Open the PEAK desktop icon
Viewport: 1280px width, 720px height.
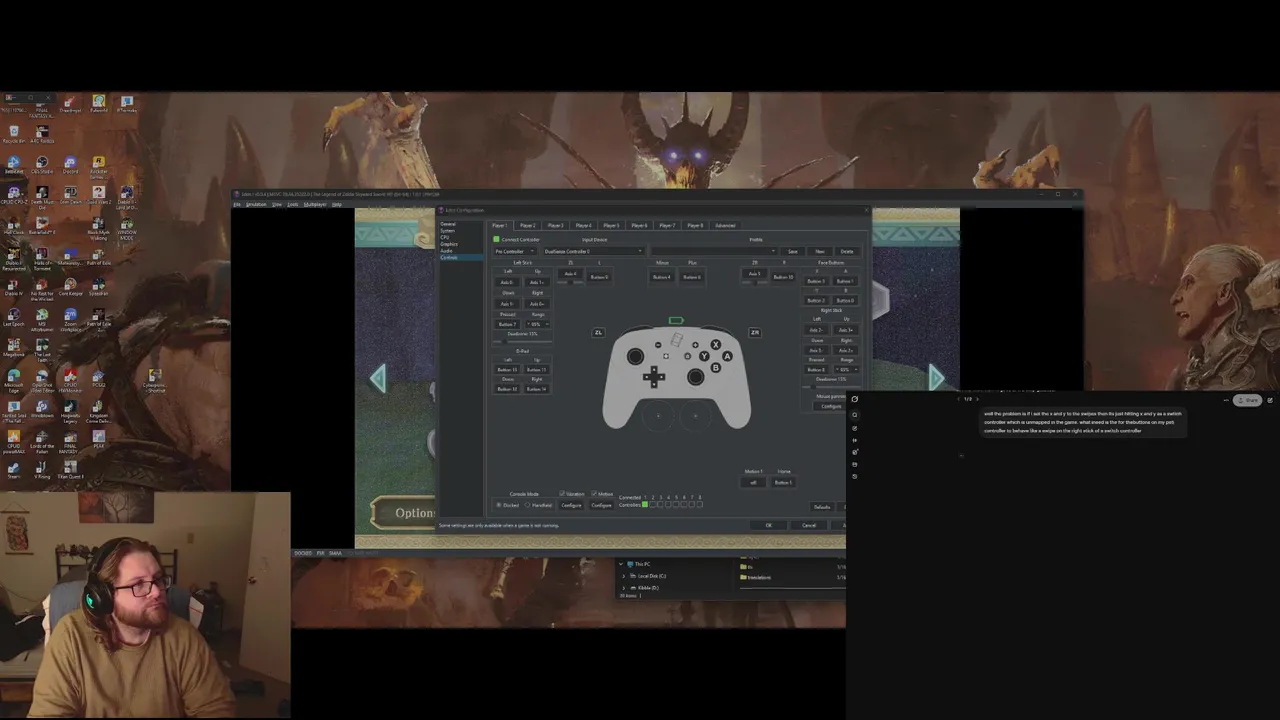click(x=98, y=439)
